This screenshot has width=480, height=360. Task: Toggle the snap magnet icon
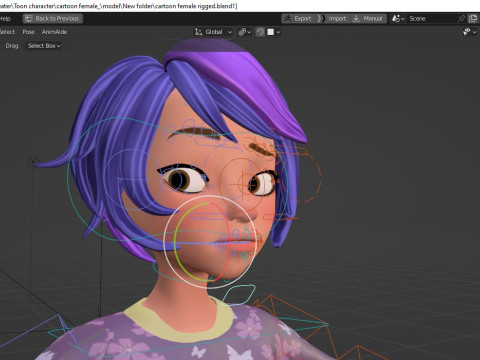260,32
